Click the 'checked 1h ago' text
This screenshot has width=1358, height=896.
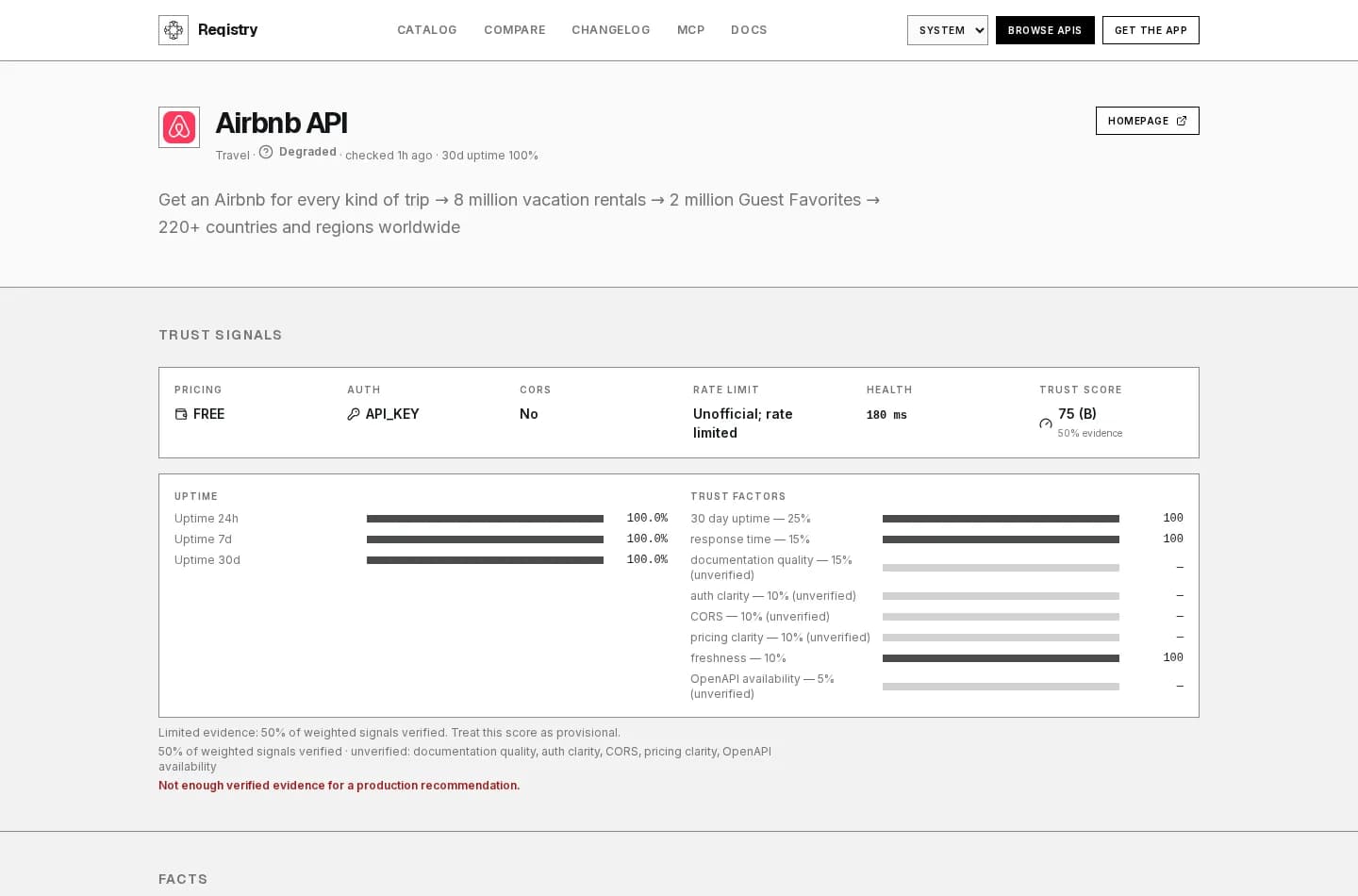tap(389, 156)
